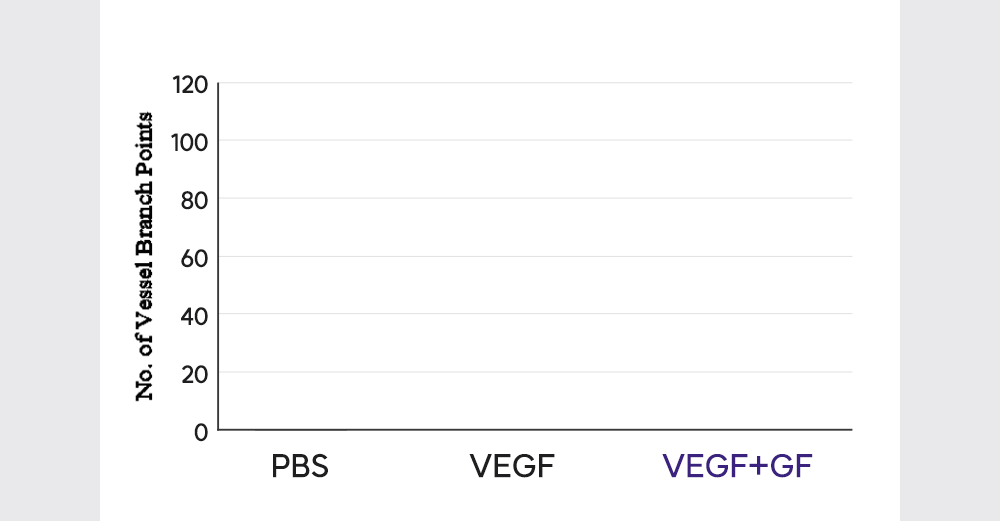Select the 80 y-axis tick label
Viewport: 1000px width, 521px height.
coord(193,199)
